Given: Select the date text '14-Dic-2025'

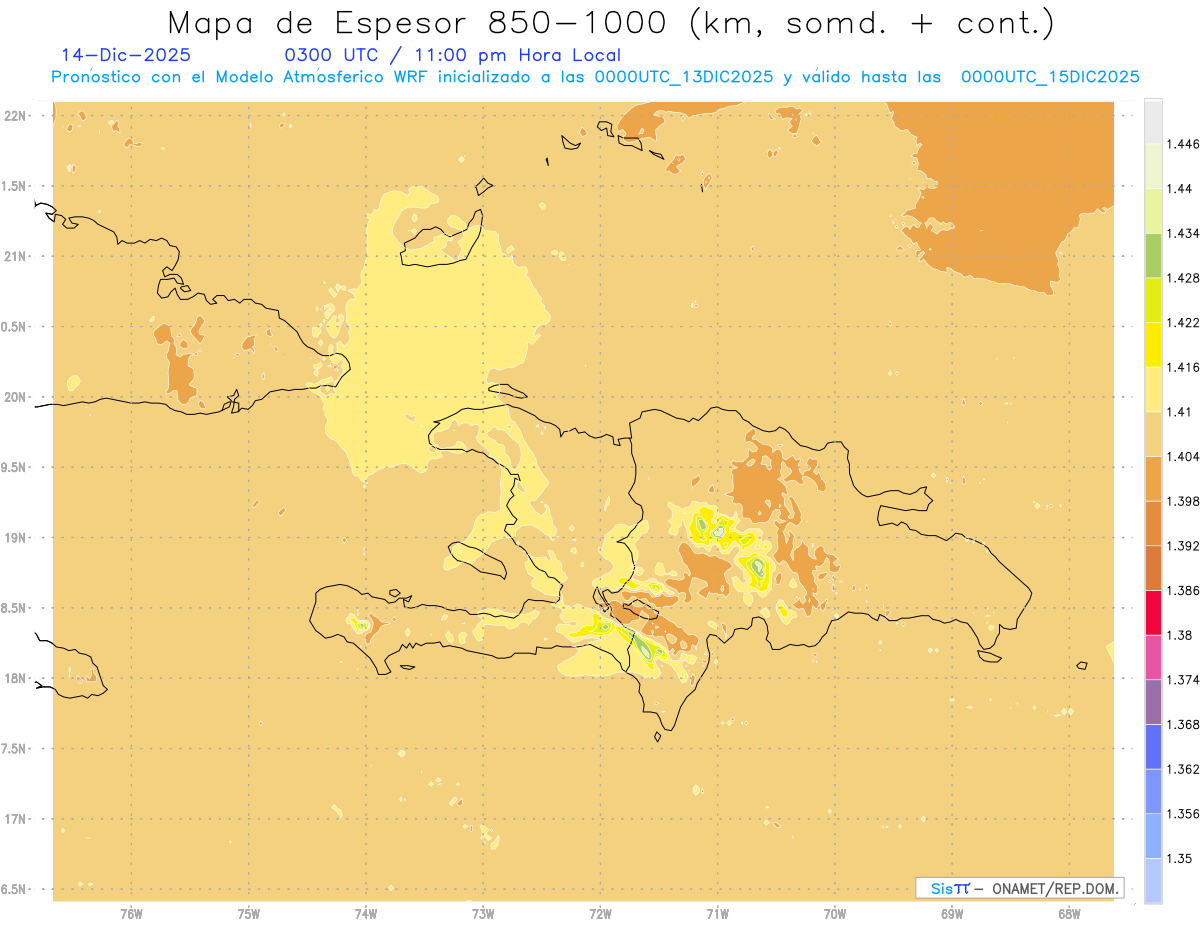Looking at the screenshot, I should point(126,55).
